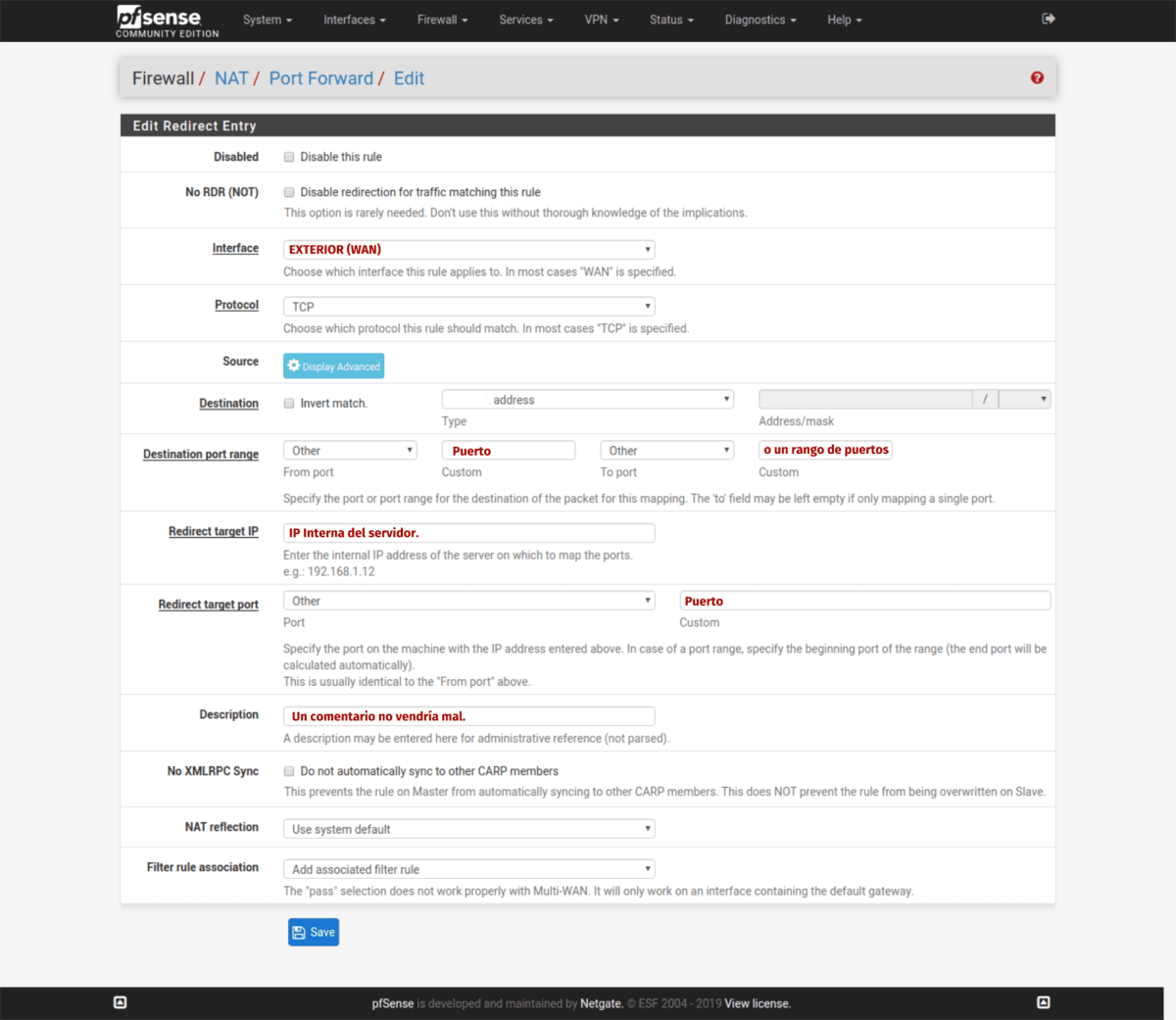Toggle Disable redirection (No RDR) checkbox
Screen dimensions: 1176x1020
tap(289, 192)
